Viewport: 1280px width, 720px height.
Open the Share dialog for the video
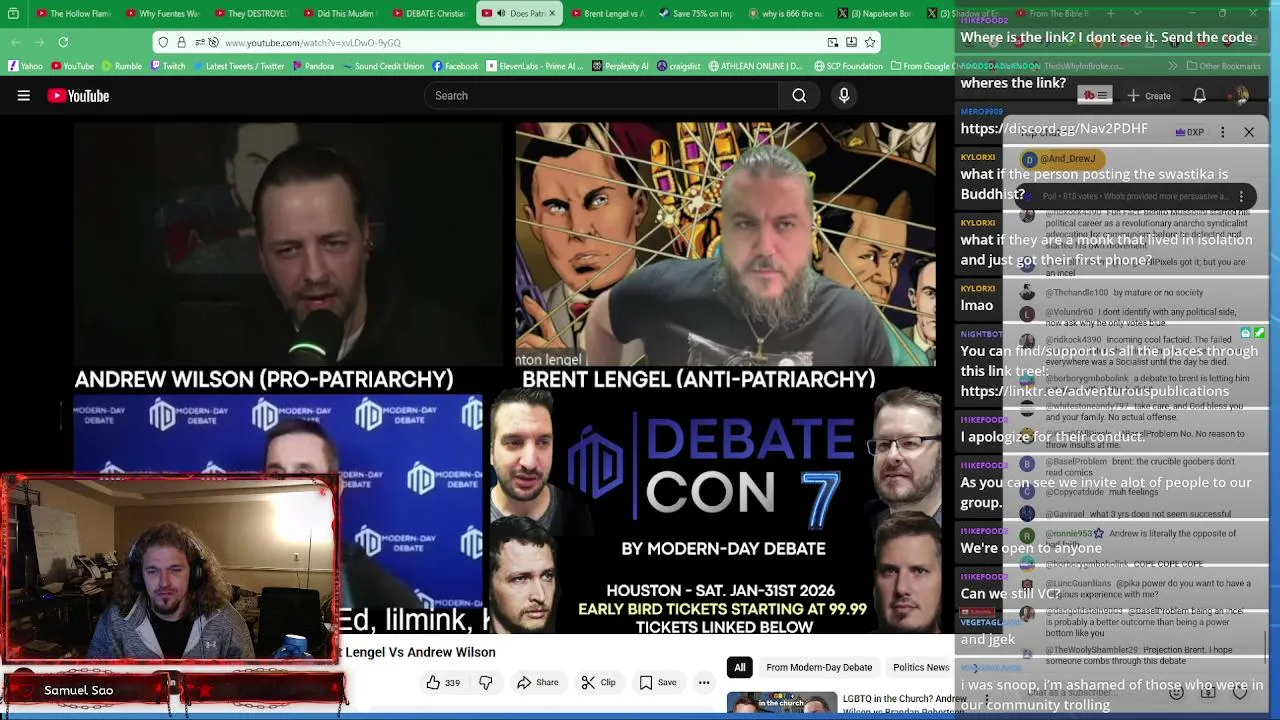click(x=537, y=683)
